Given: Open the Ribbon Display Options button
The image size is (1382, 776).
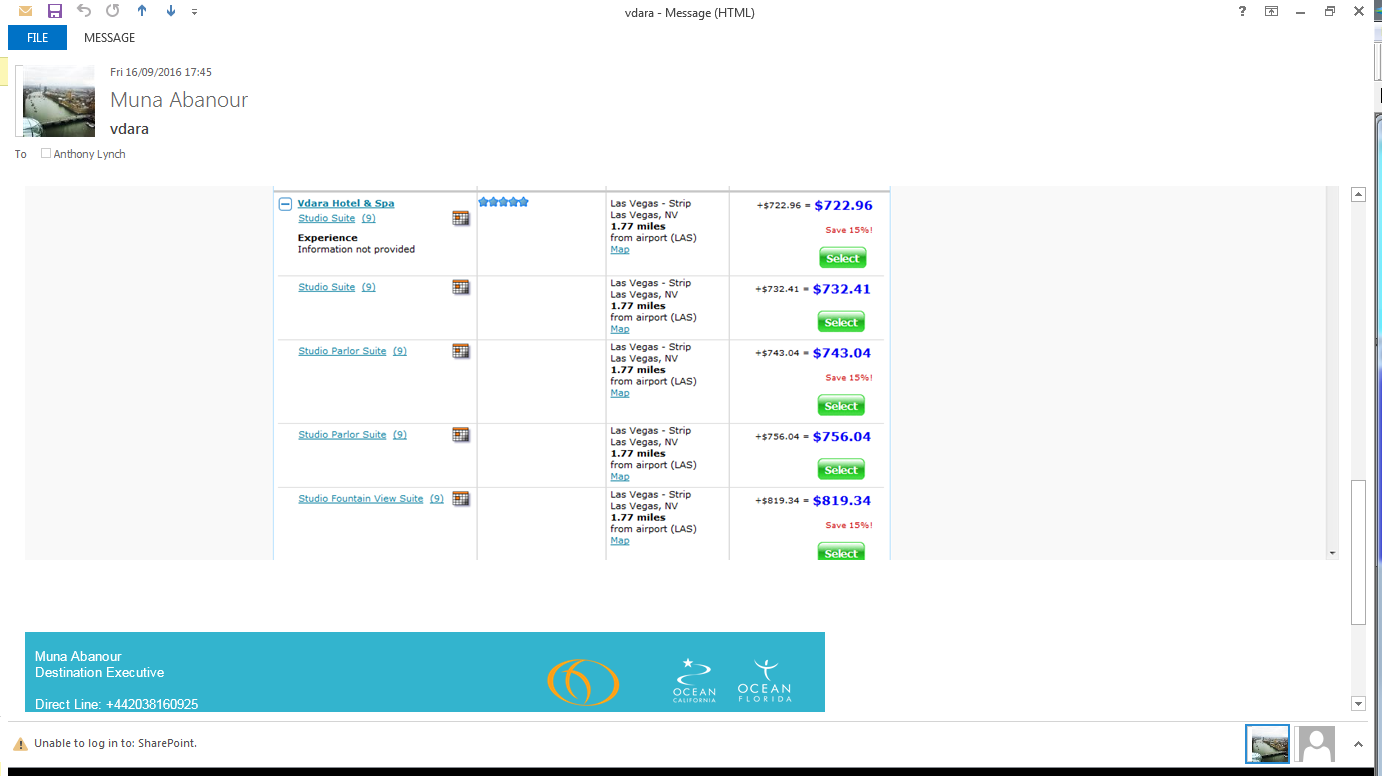Looking at the screenshot, I should pyautogui.click(x=1271, y=11).
